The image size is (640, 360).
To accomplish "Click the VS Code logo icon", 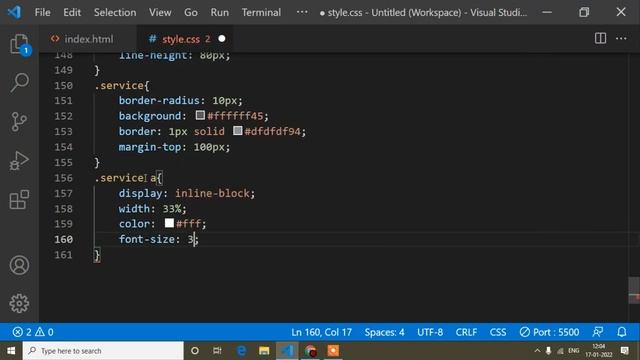I will pyautogui.click(x=15, y=12).
